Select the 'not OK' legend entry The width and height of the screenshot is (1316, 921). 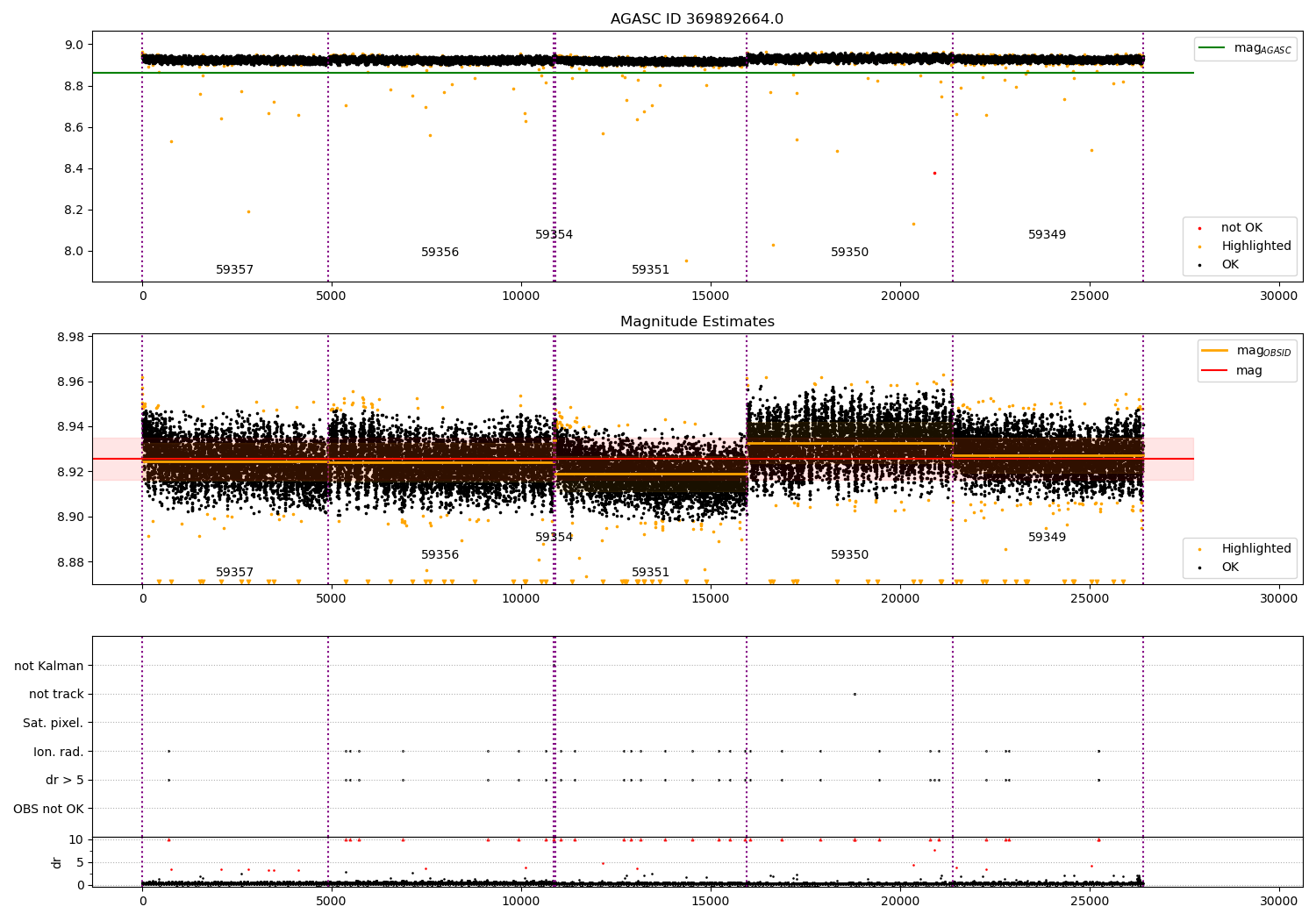click(x=1241, y=228)
